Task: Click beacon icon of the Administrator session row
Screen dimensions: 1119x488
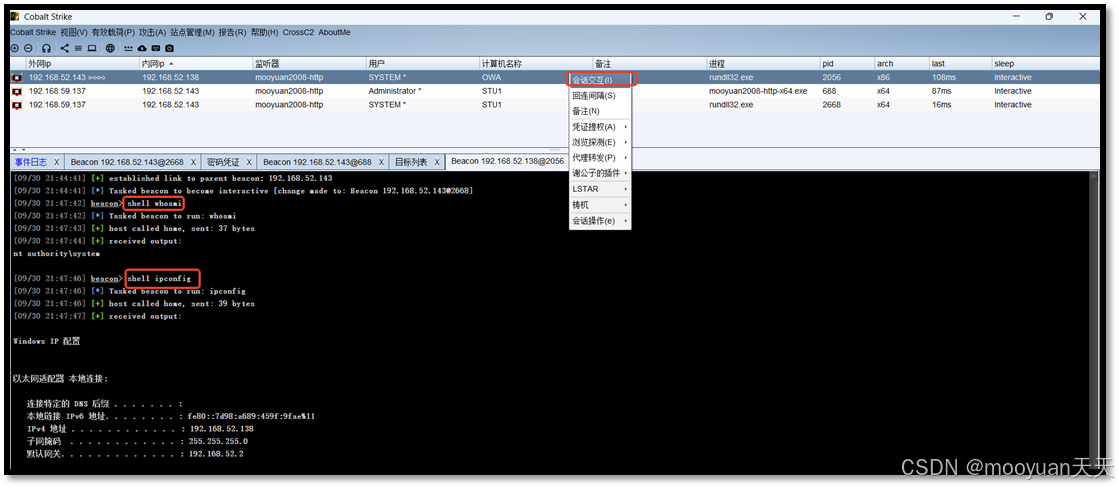Action: point(17,91)
